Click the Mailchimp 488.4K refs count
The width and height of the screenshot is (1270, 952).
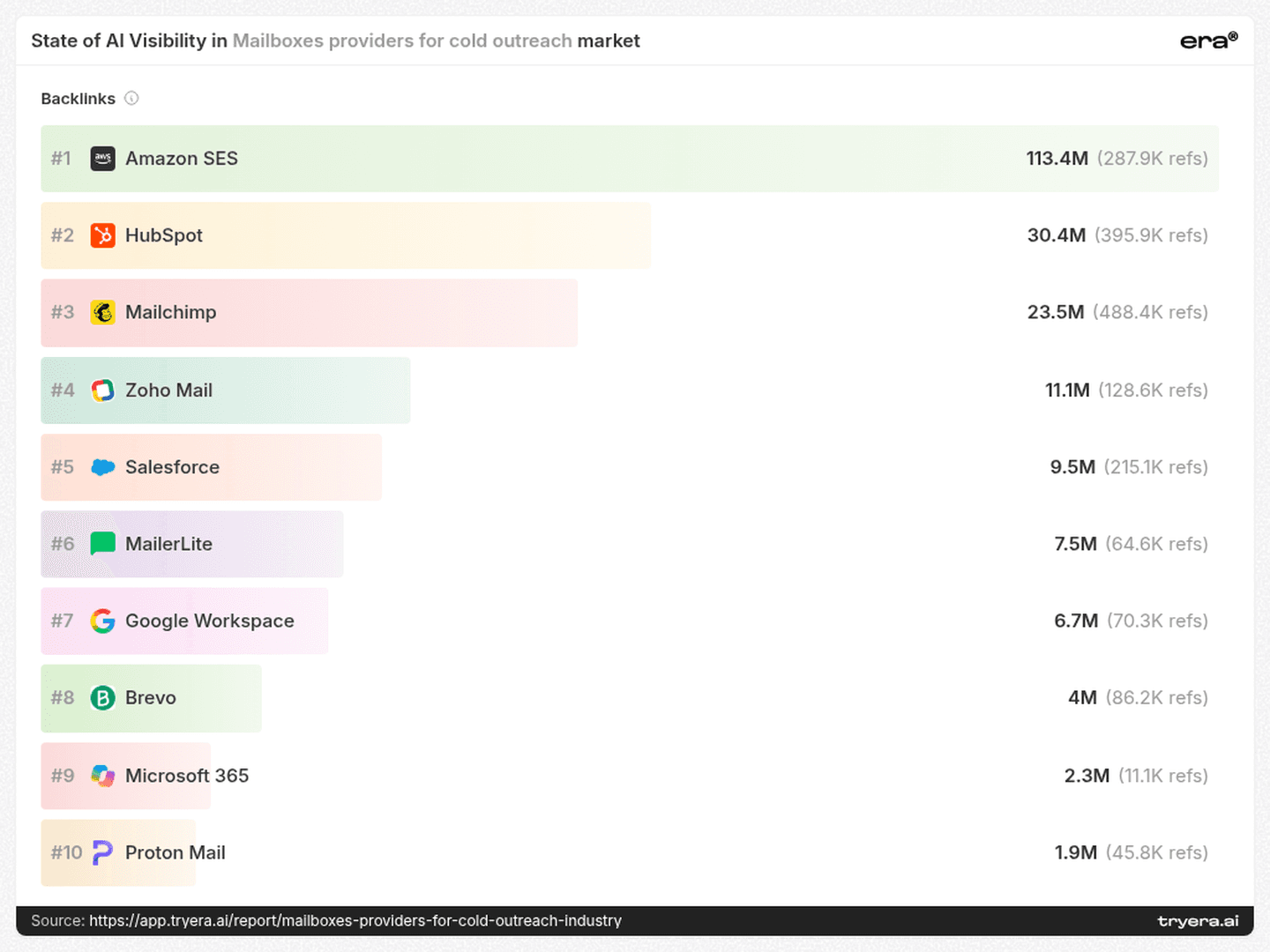tap(1150, 312)
